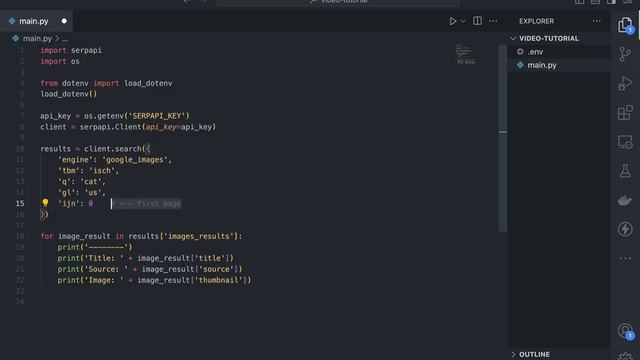Click the command center search bar

(x=338, y=2)
